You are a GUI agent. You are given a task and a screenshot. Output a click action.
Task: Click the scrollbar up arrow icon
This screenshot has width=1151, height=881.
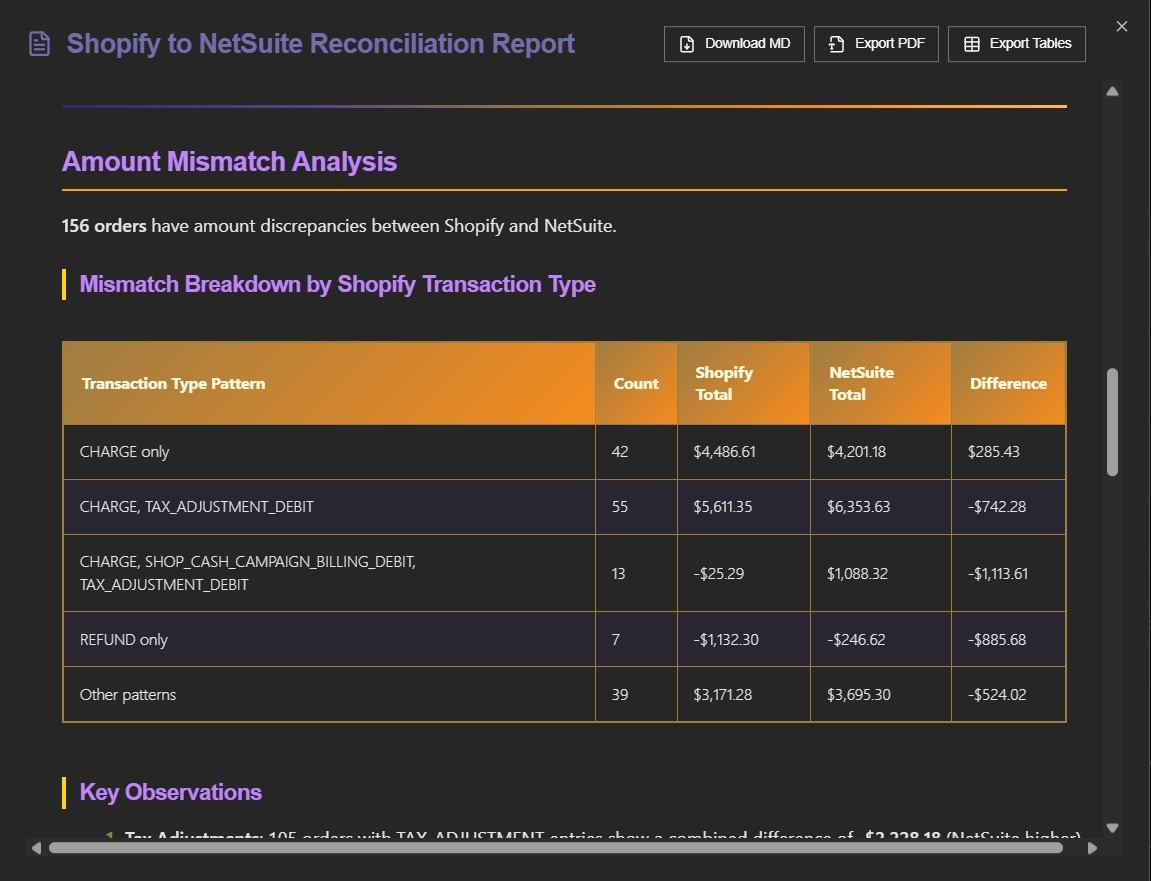click(1112, 90)
